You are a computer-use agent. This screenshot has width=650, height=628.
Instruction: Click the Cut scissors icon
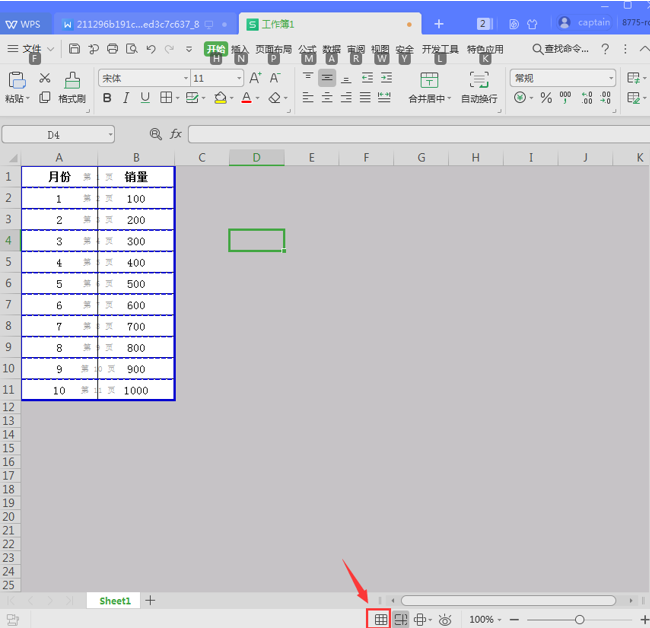pos(45,78)
